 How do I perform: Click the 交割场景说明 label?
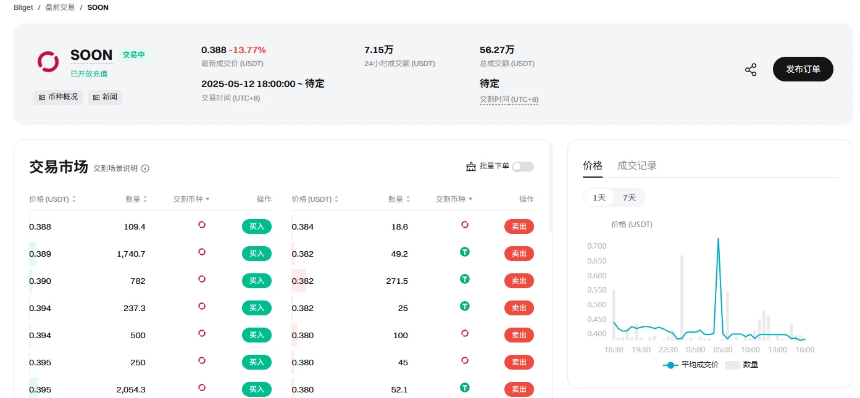click(x=116, y=169)
